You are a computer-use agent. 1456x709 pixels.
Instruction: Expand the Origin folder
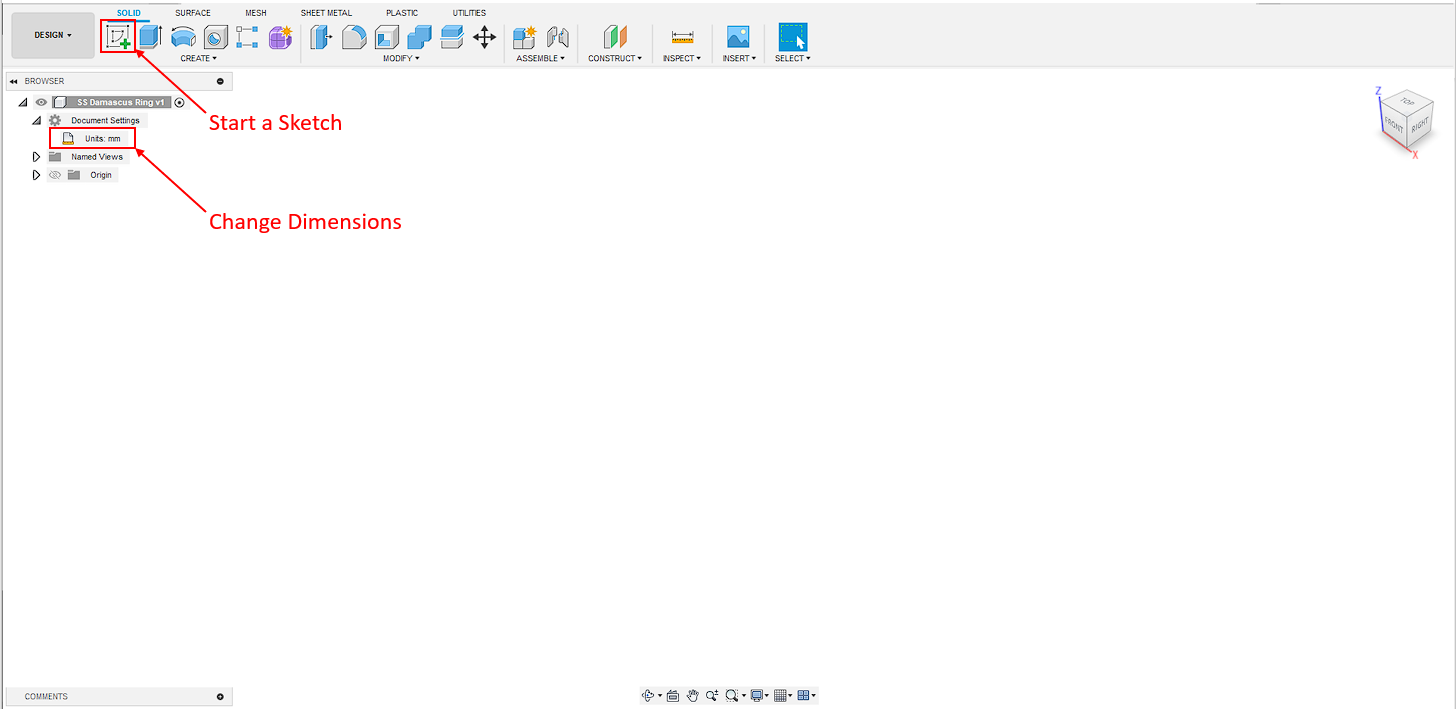pos(37,175)
